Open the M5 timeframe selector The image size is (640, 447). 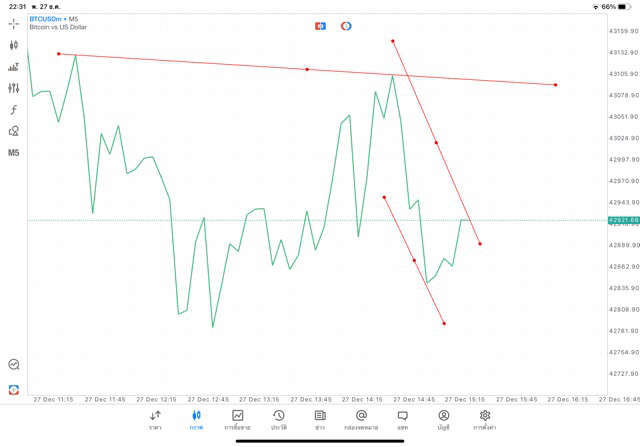13,153
